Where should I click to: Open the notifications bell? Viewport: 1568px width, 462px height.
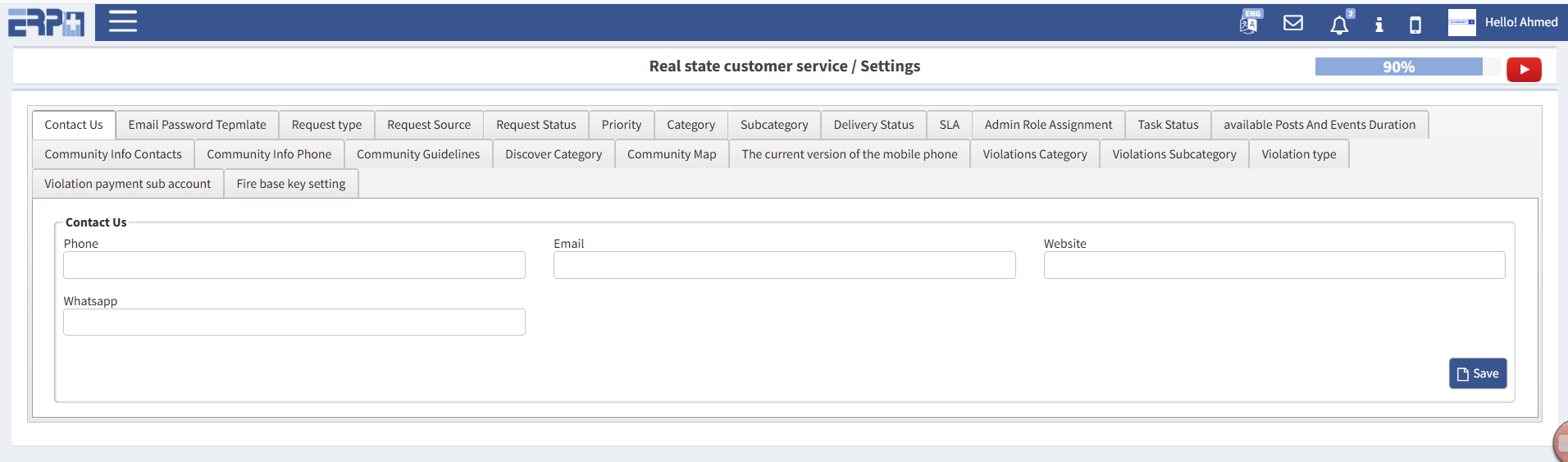(x=1339, y=25)
